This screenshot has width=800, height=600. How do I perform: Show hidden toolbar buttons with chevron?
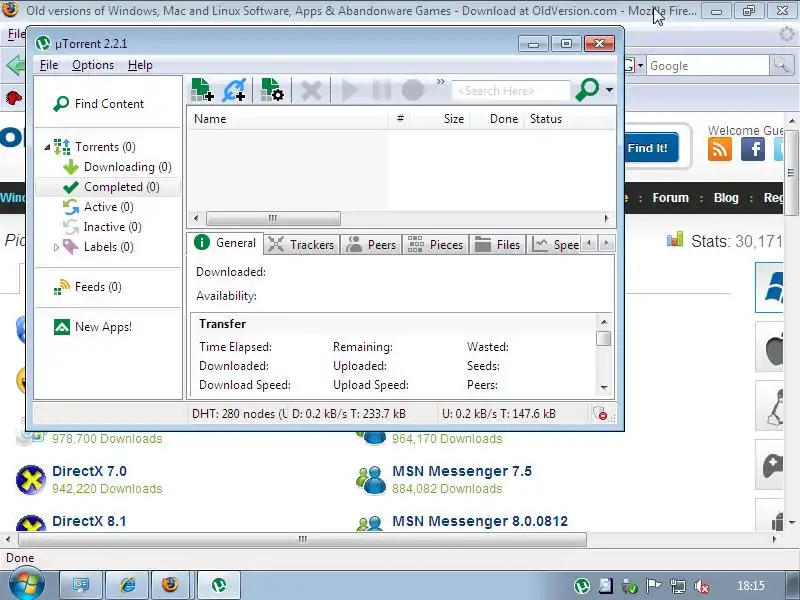[x=441, y=82]
